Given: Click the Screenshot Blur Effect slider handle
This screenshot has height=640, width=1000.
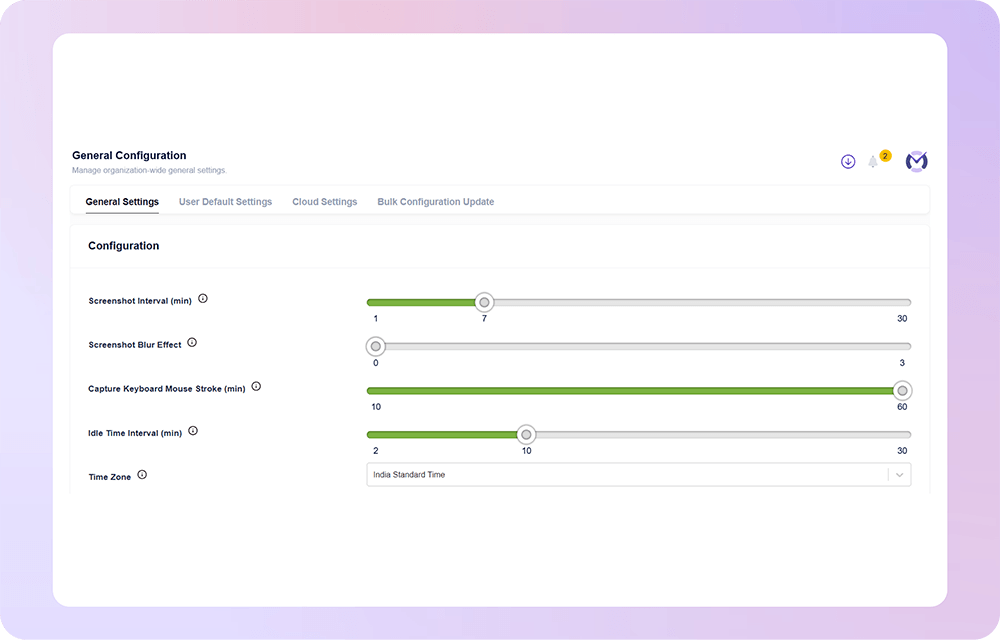Looking at the screenshot, I should click(376, 346).
